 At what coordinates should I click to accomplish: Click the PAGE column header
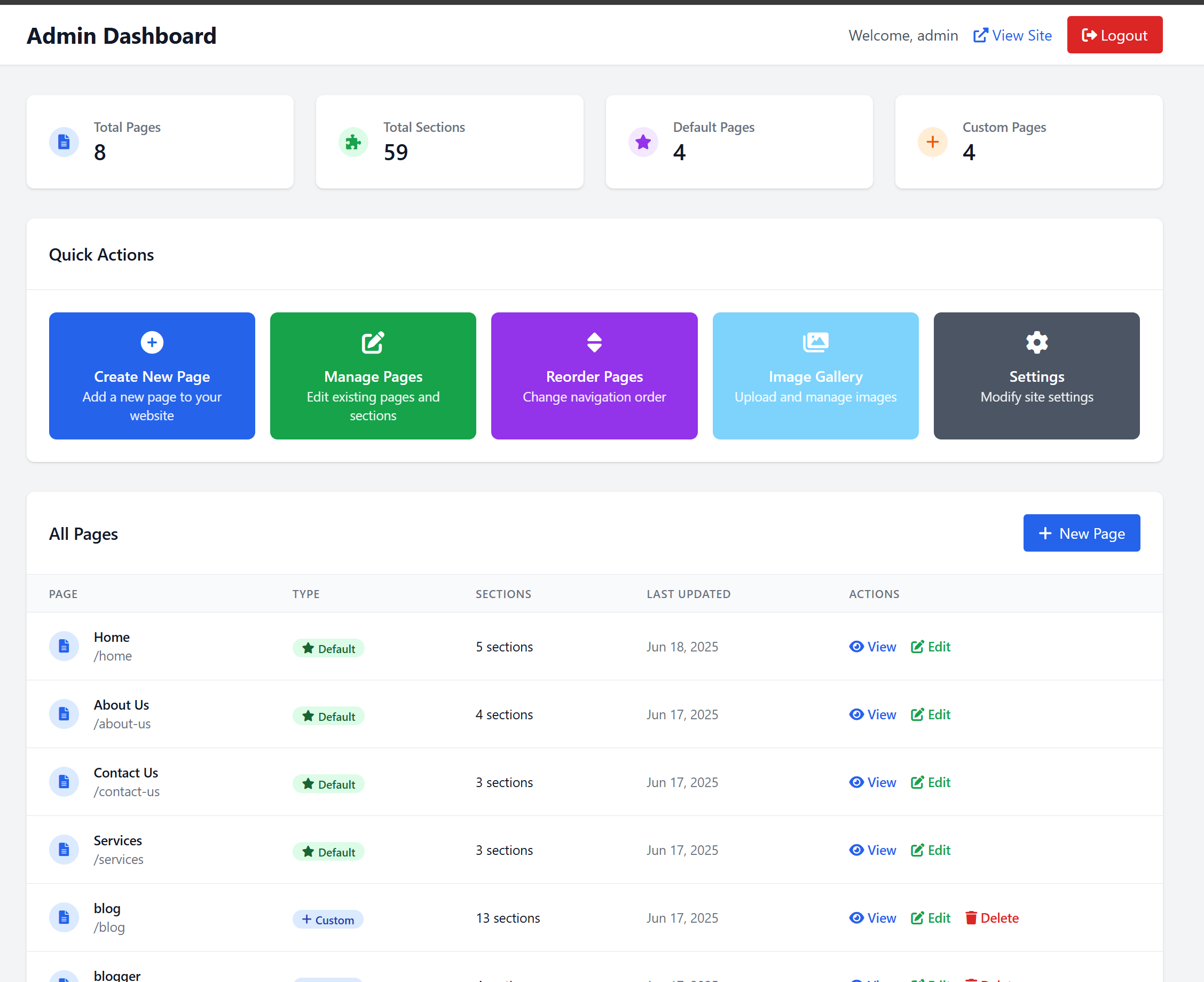point(64,594)
